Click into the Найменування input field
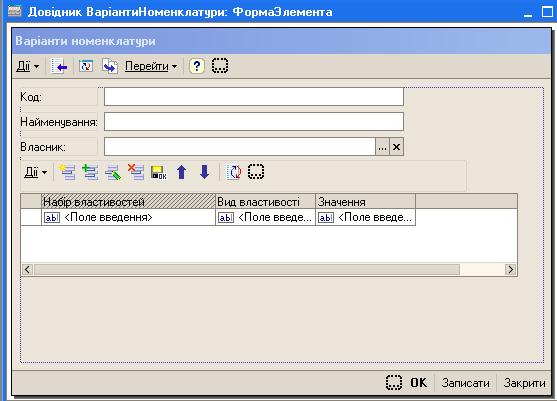This screenshot has width=557, height=401. click(x=254, y=122)
